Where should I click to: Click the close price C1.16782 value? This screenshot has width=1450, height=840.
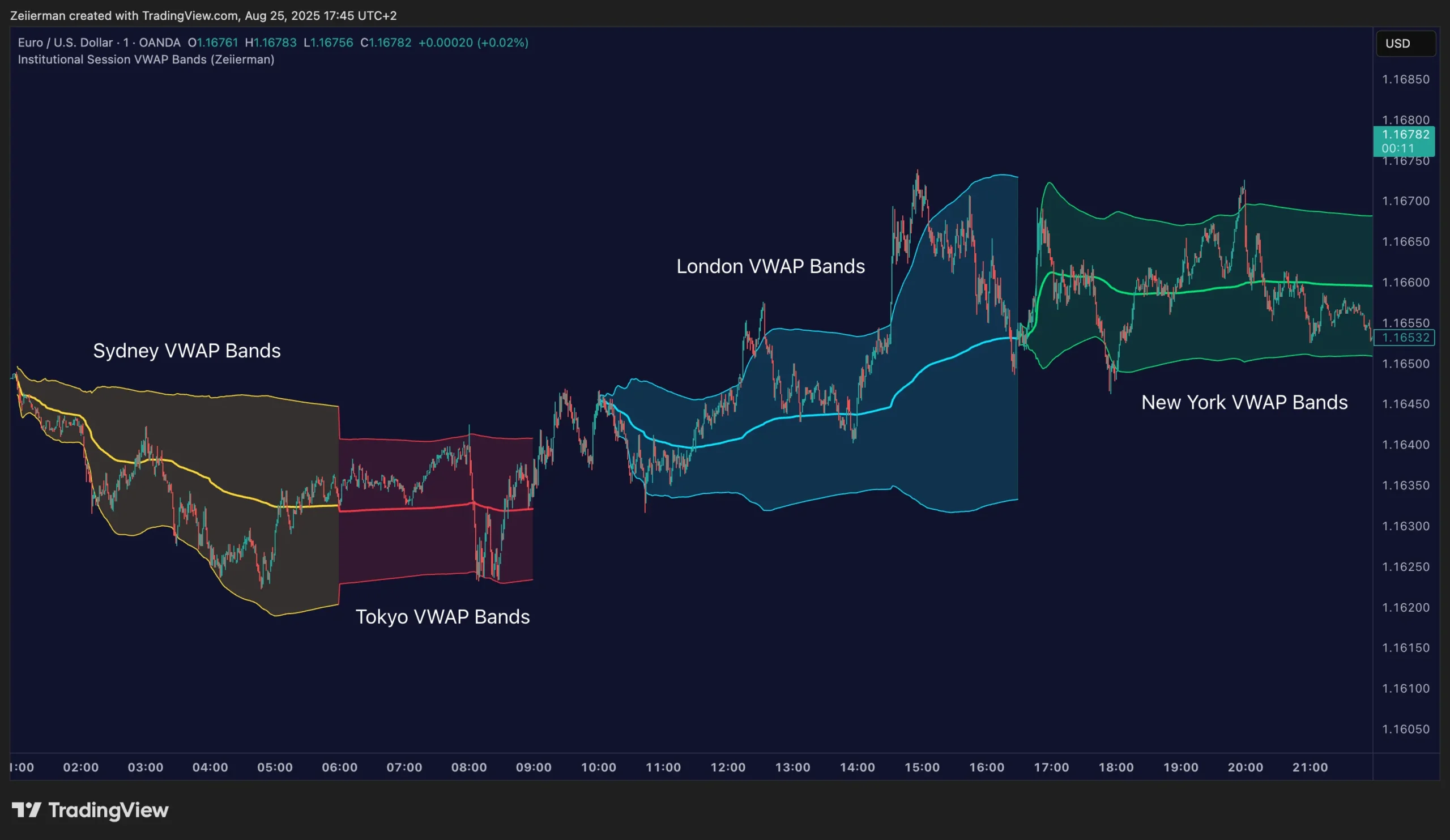point(386,42)
